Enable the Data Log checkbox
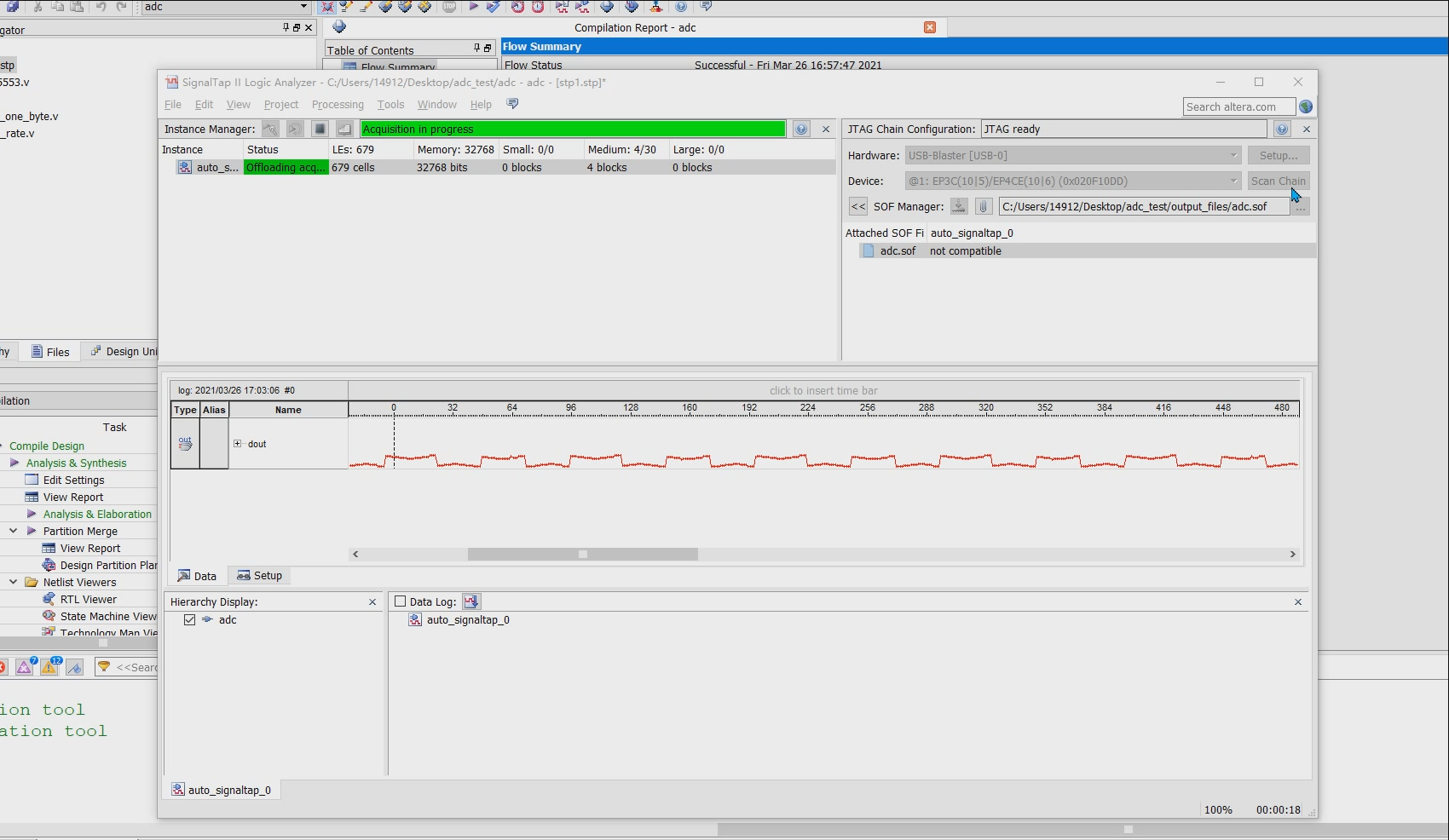The width and height of the screenshot is (1449, 840). click(x=400, y=601)
